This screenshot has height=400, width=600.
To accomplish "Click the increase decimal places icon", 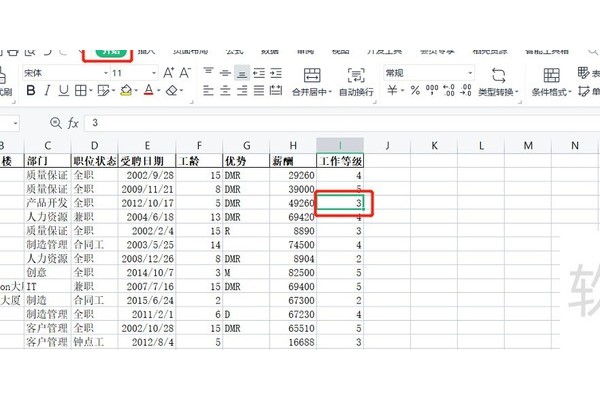I will pyautogui.click(x=449, y=91).
